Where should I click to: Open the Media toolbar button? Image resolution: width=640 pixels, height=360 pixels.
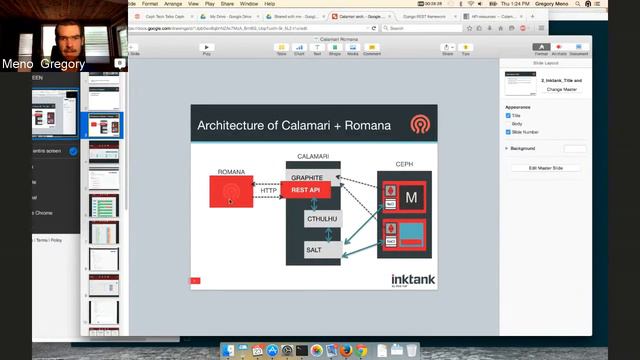click(353, 48)
